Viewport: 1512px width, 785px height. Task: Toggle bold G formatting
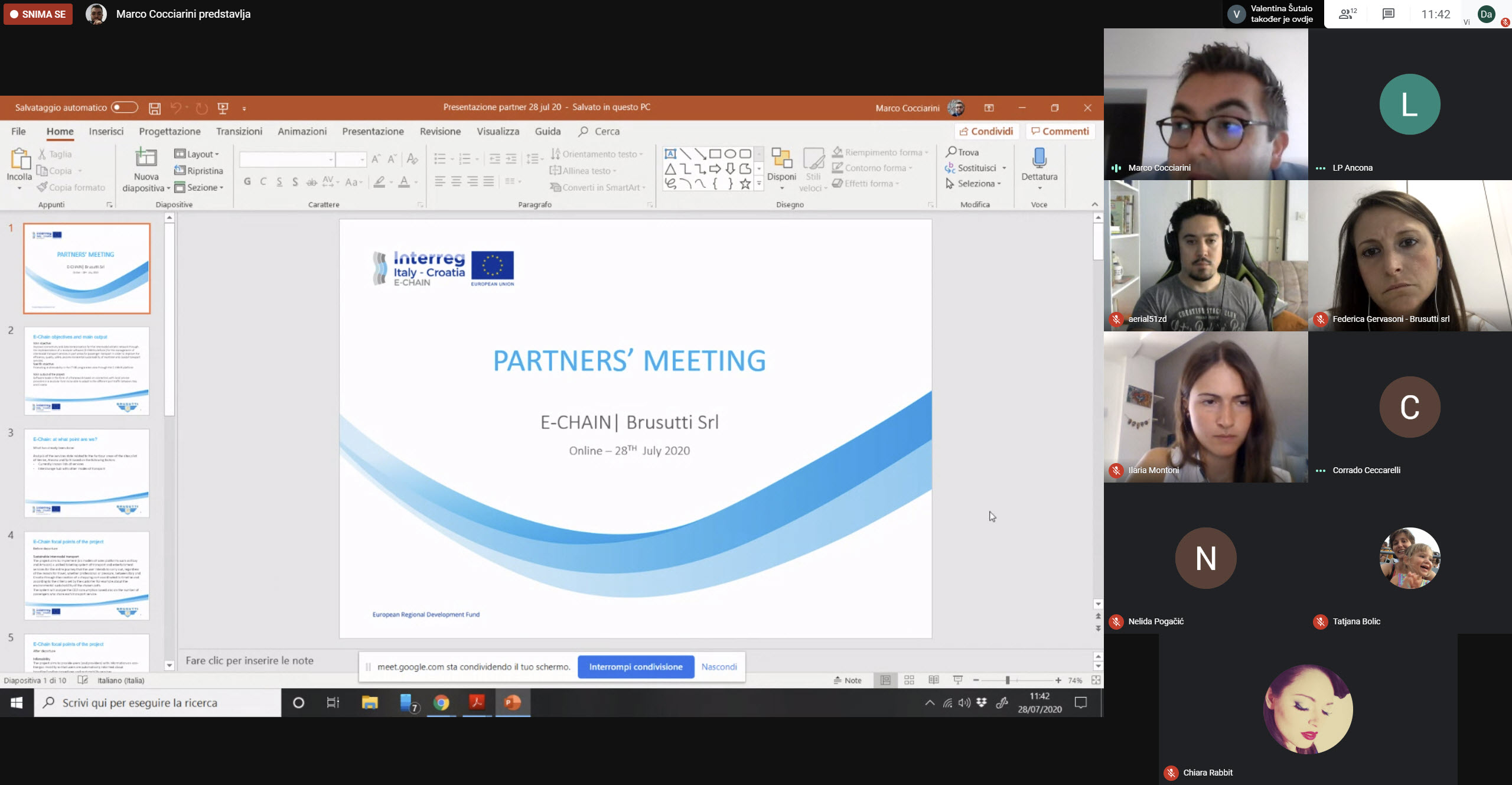pyautogui.click(x=247, y=182)
